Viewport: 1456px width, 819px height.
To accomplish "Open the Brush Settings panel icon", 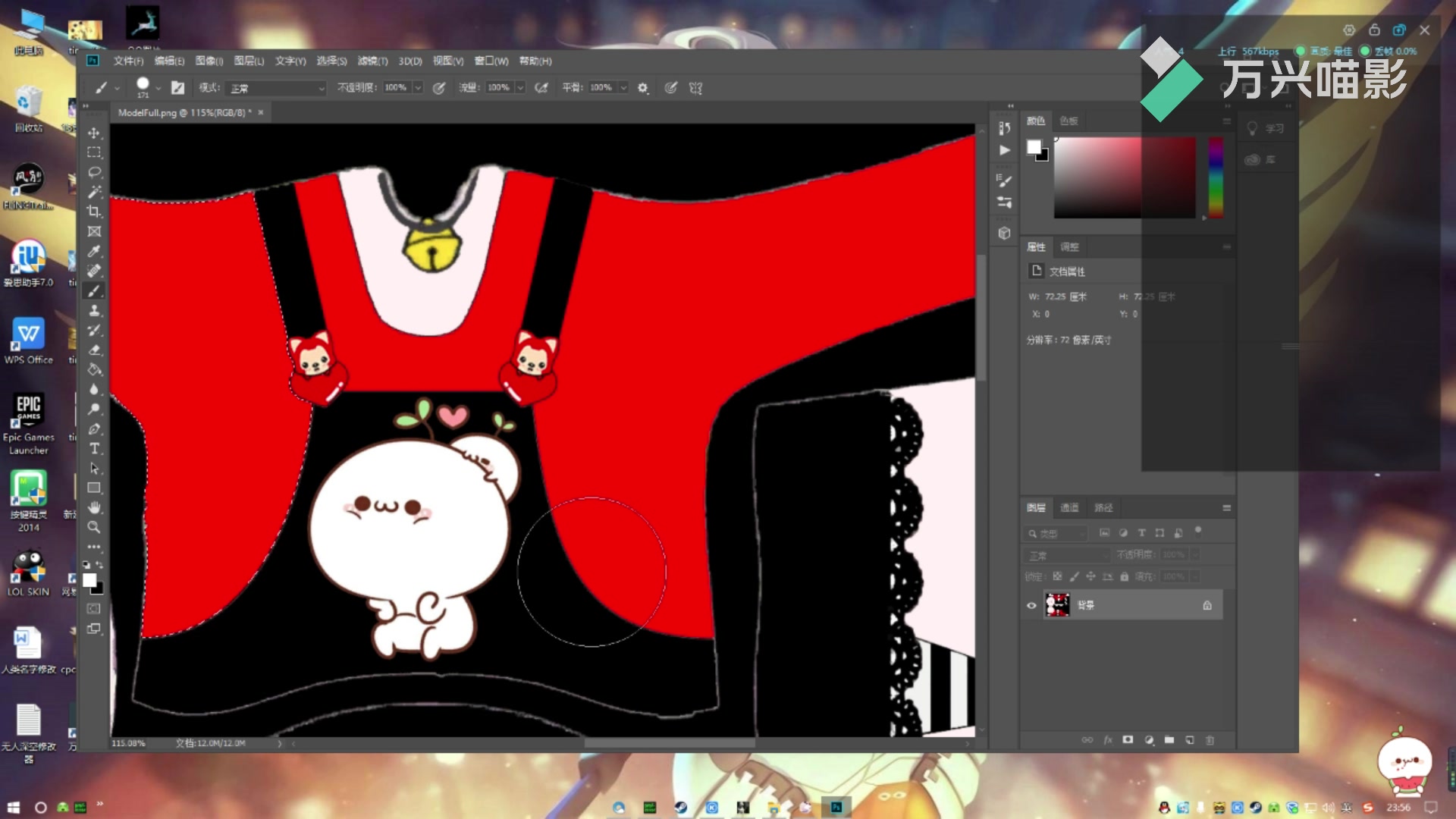I will tap(1004, 180).
